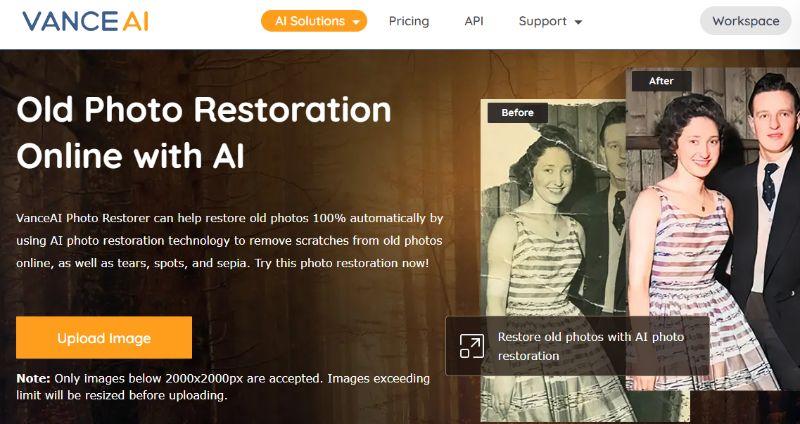This screenshot has width=800, height=424.
Task: Open the AI Solutions dropdown menu
Action: pyautogui.click(x=314, y=21)
